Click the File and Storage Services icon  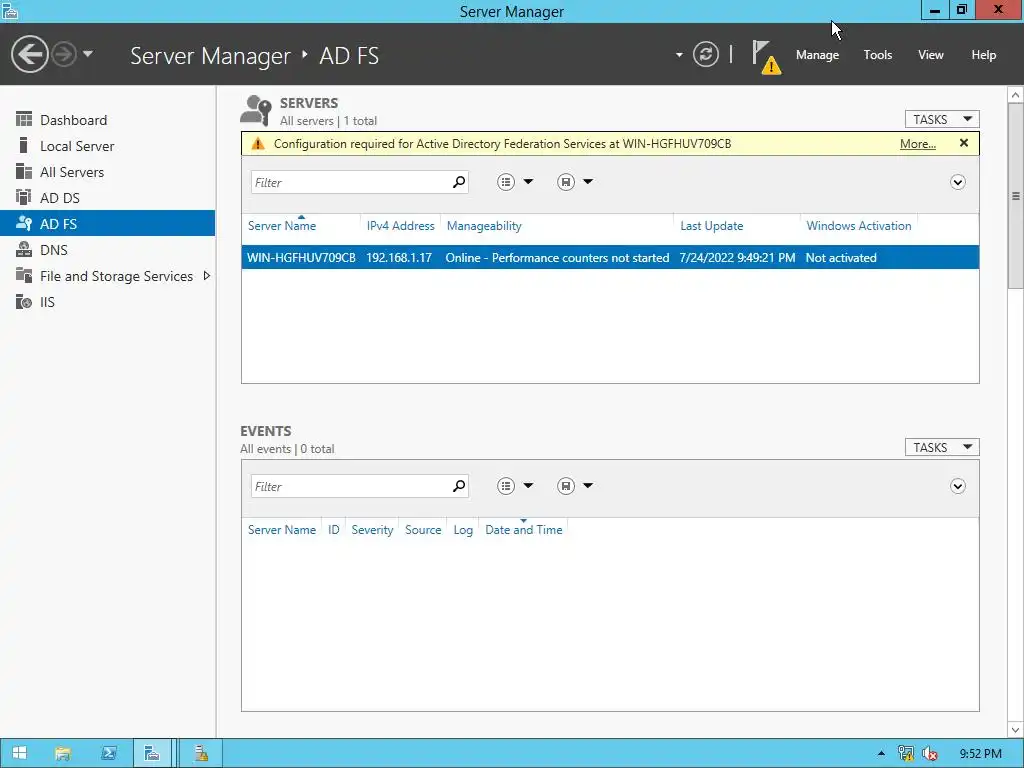coord(24,276)
